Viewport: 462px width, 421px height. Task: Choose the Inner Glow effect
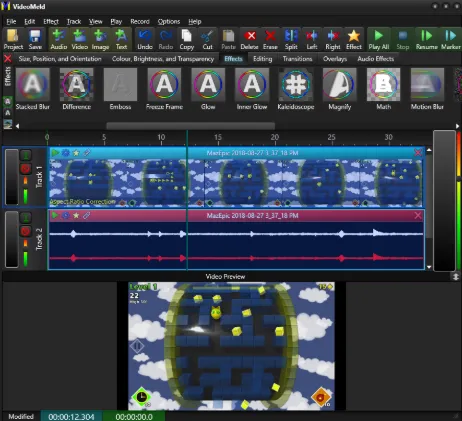252,89
